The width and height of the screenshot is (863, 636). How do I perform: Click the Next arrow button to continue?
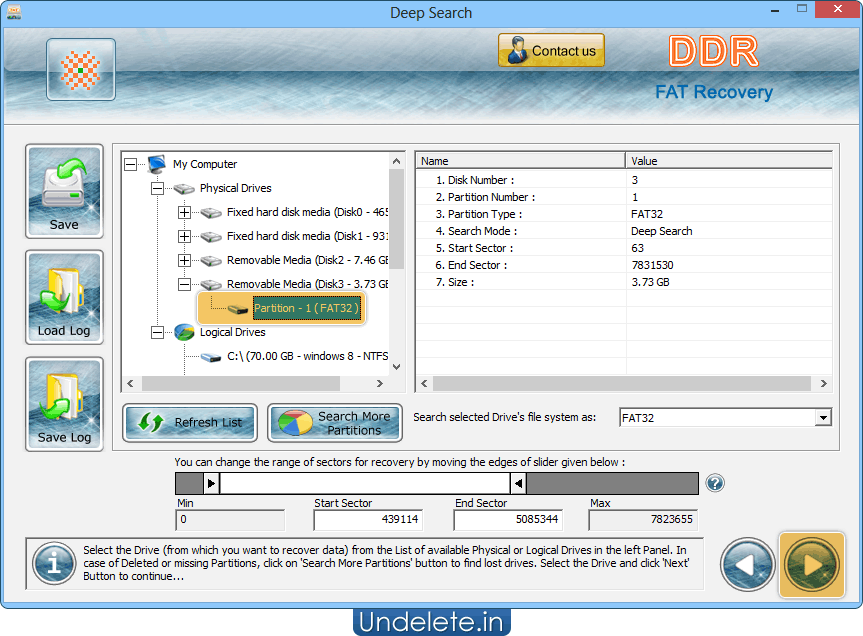click(x=811, y=565)
